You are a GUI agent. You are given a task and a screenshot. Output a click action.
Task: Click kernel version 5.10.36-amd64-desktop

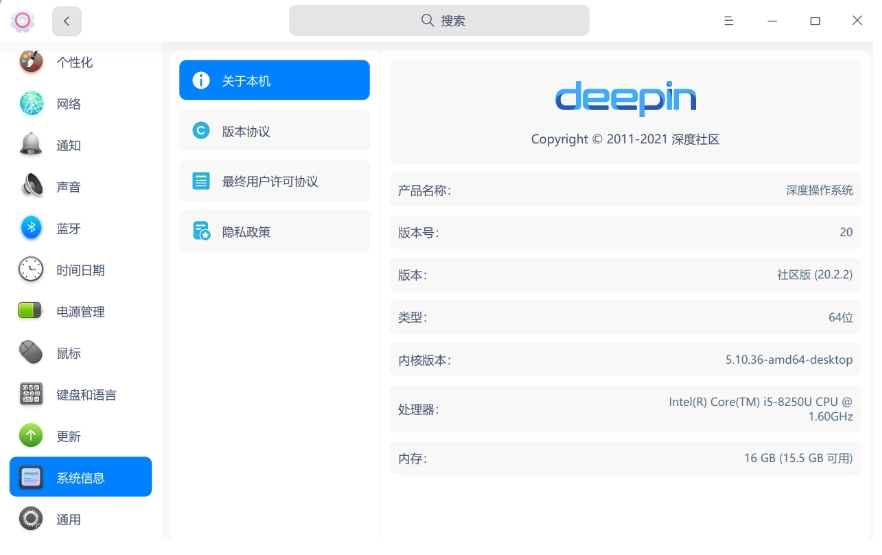coord(789,359)
